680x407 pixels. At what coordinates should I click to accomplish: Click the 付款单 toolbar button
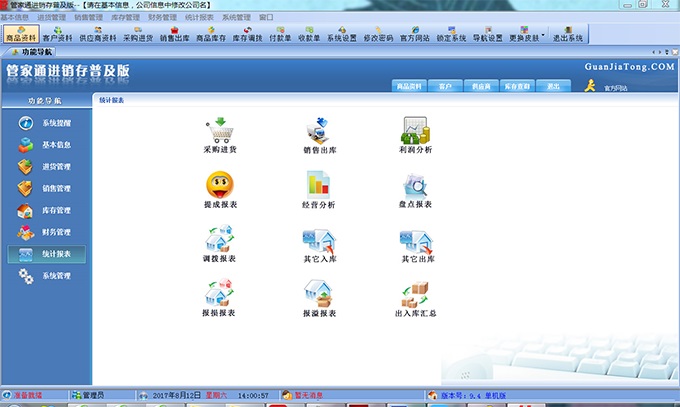click(280, 34)
